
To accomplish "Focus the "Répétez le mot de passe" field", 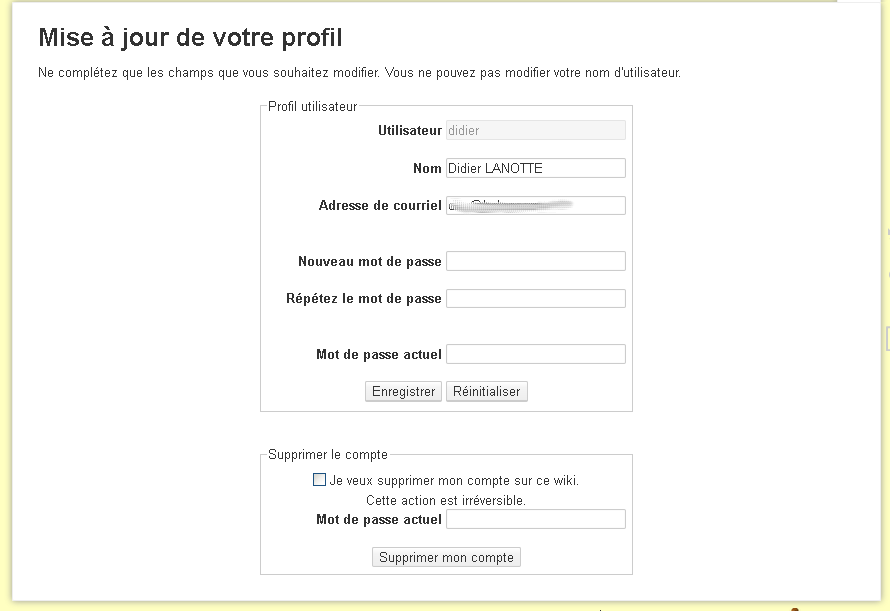I will click(536, 297).
